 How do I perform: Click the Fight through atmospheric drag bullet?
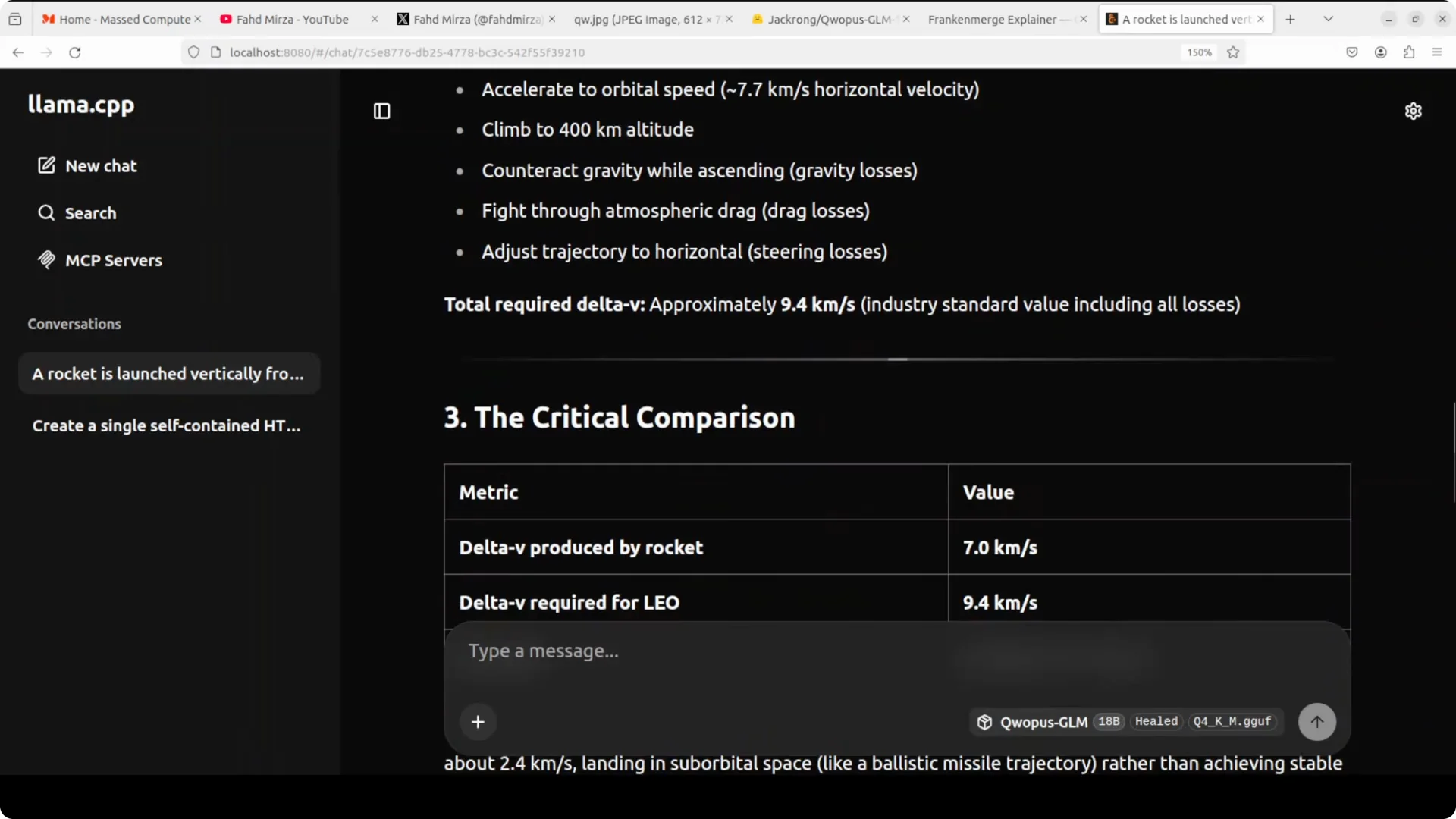[x=675, y=211]
